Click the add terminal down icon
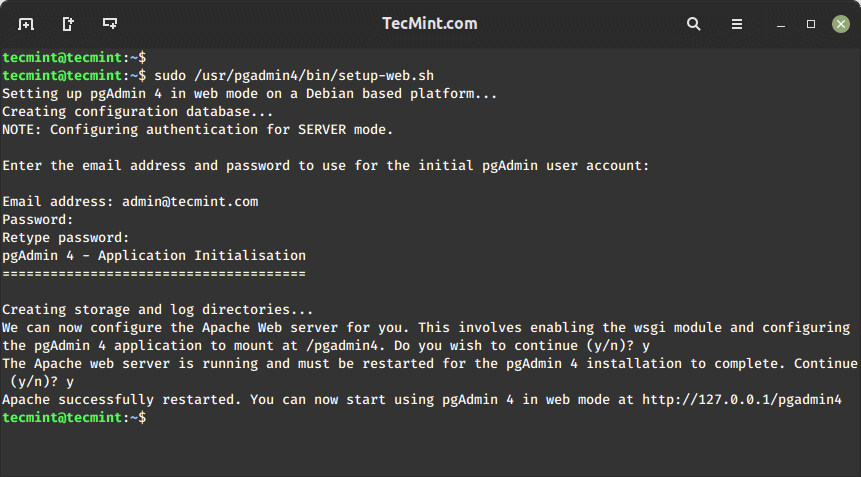861x477 pixels. (x=110, y=23)
